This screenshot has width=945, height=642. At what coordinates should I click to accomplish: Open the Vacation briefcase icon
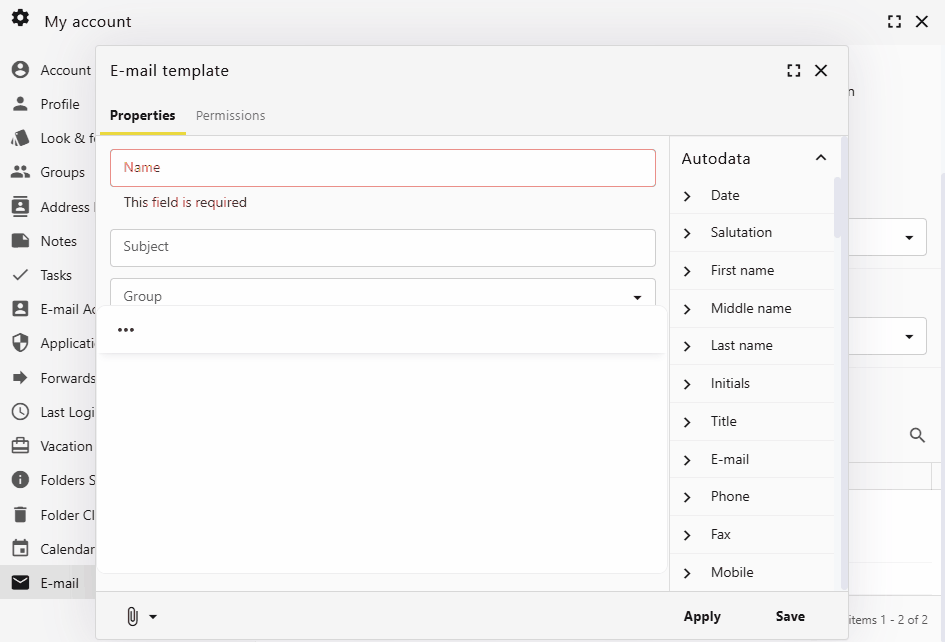click(x=21, y=446)
